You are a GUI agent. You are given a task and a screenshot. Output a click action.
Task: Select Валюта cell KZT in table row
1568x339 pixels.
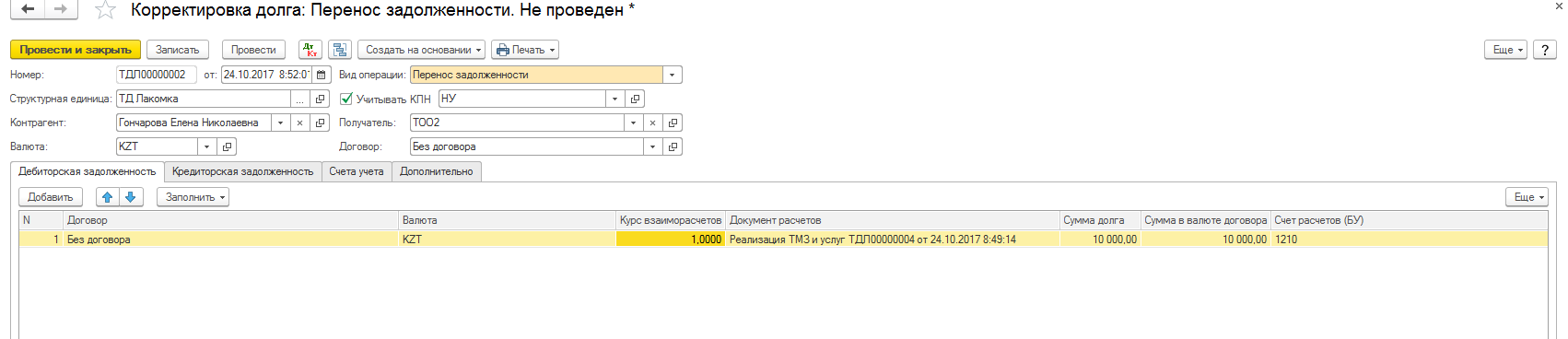508,239
